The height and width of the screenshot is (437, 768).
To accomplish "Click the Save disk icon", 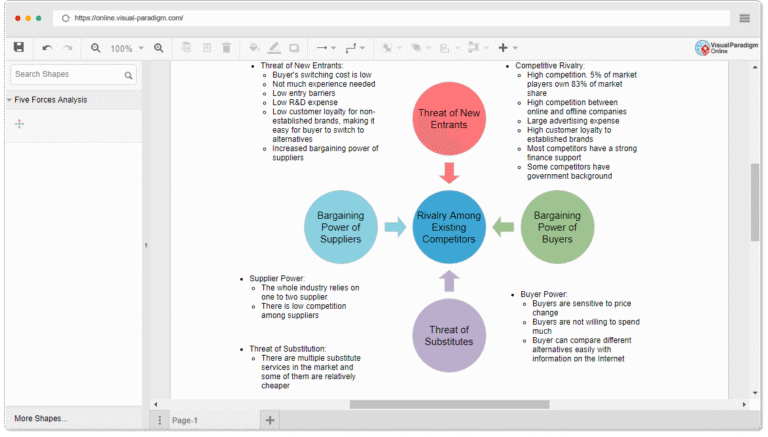I will tap(18, 47).
